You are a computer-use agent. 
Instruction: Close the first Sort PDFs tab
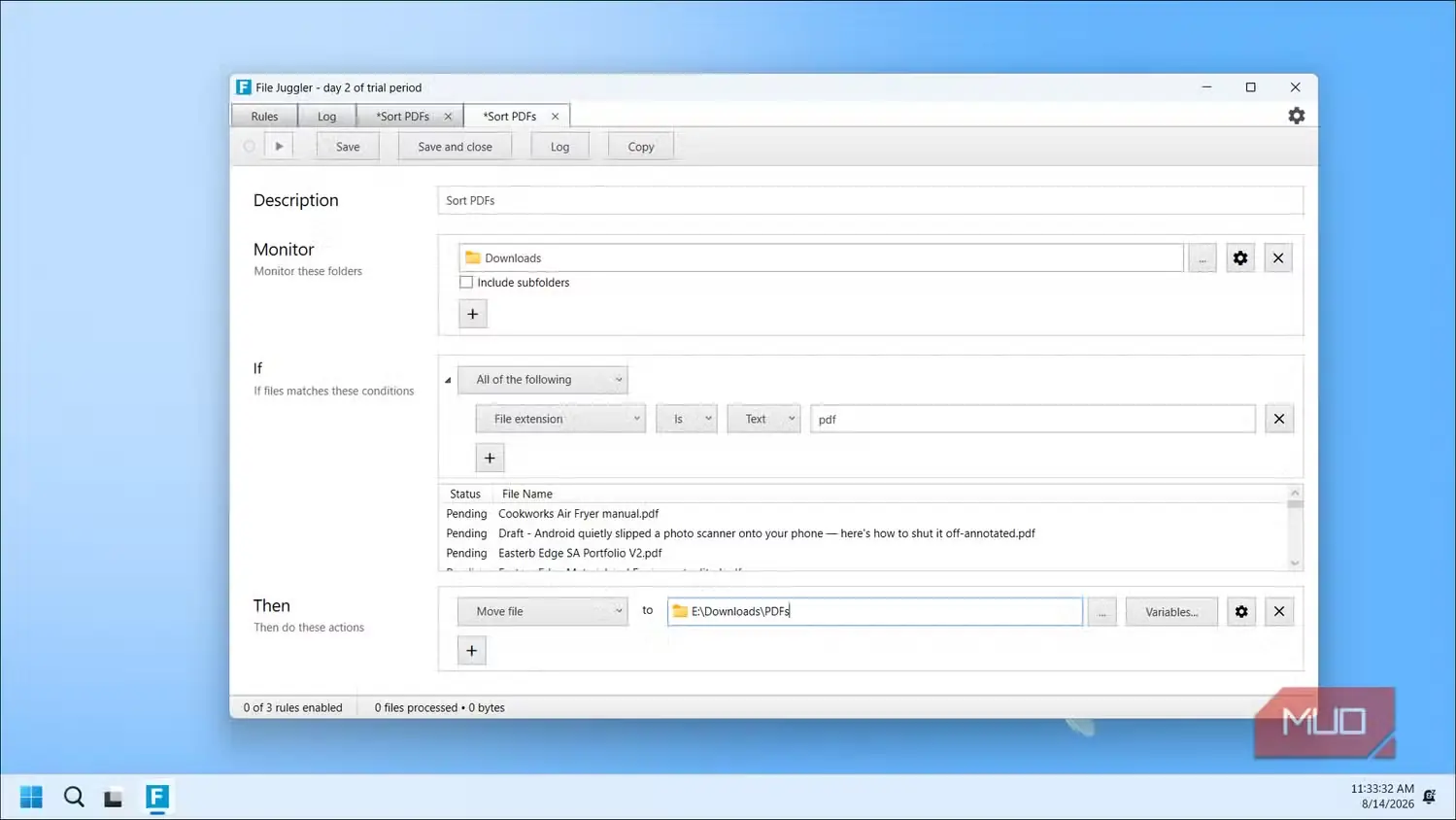[448, 116]
